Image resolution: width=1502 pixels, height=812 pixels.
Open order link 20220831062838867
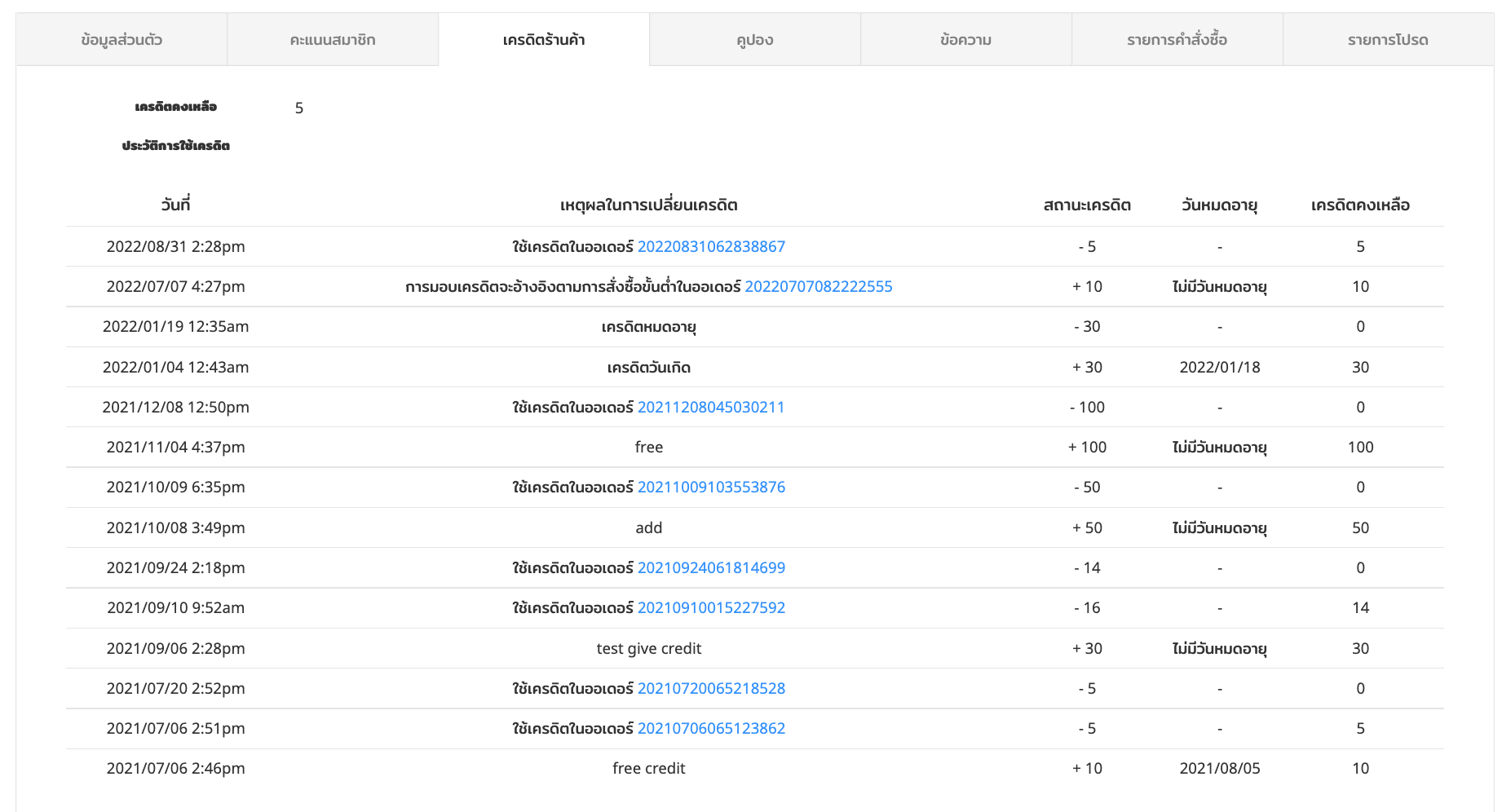click(x=711, y=246)
